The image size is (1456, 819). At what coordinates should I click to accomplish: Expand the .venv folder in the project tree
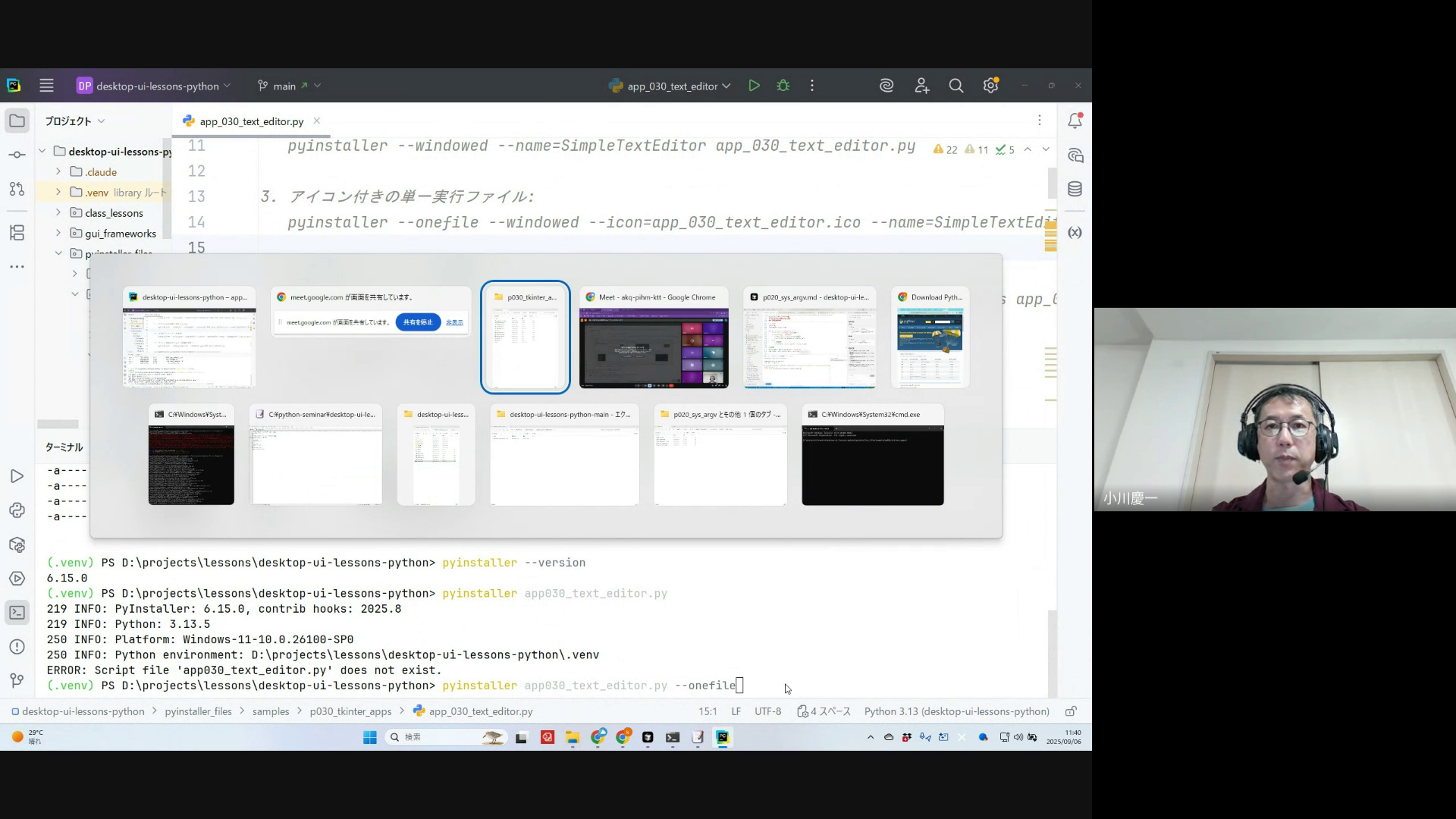[58, 193]
